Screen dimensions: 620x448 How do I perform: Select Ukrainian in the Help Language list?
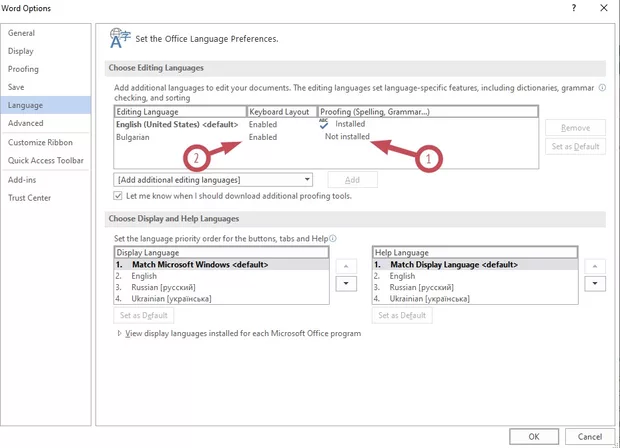475,299
